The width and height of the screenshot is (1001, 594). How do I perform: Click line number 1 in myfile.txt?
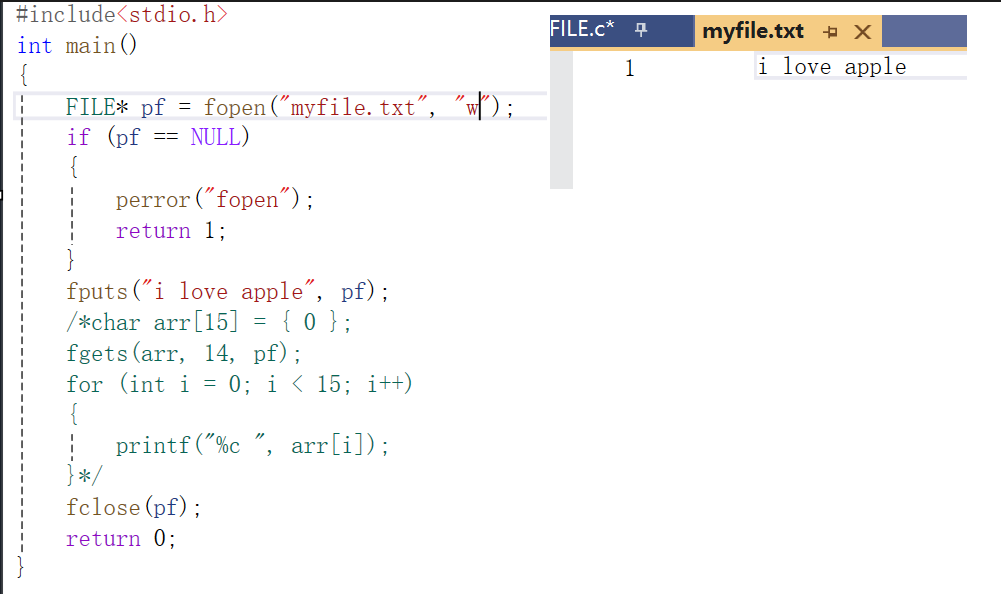pyautogui.click(x=629, y=68)
